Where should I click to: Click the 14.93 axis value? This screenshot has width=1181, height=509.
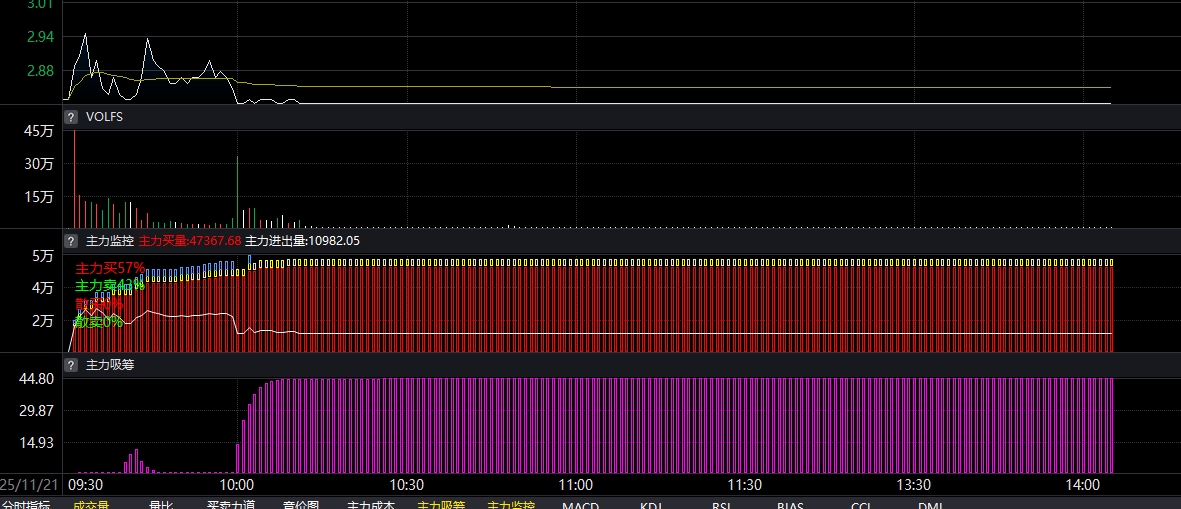36,443
